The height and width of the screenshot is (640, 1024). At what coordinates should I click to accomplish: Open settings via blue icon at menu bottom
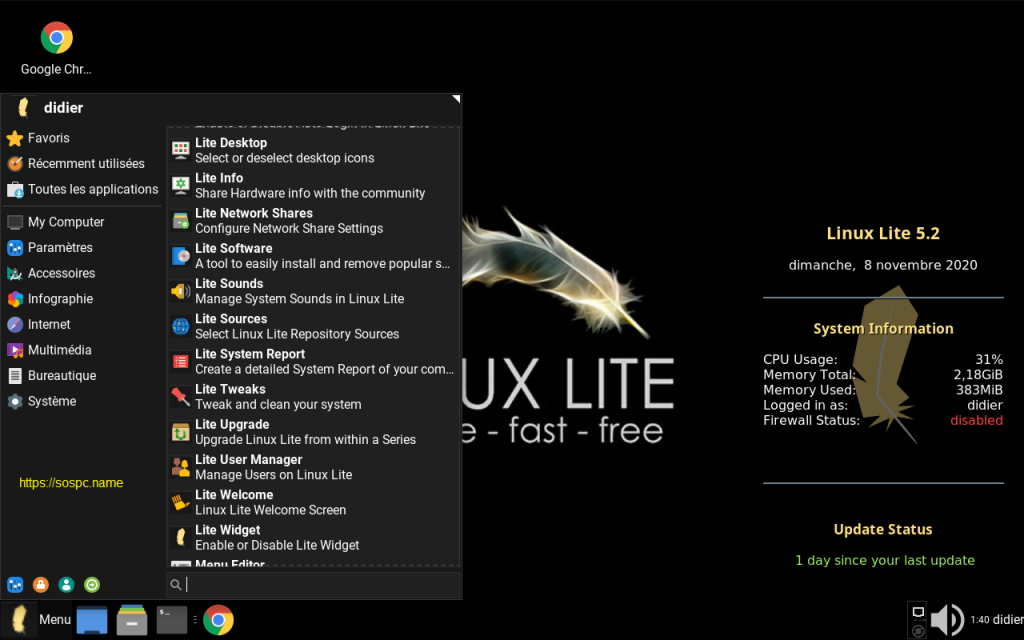(x=15, y=584)
